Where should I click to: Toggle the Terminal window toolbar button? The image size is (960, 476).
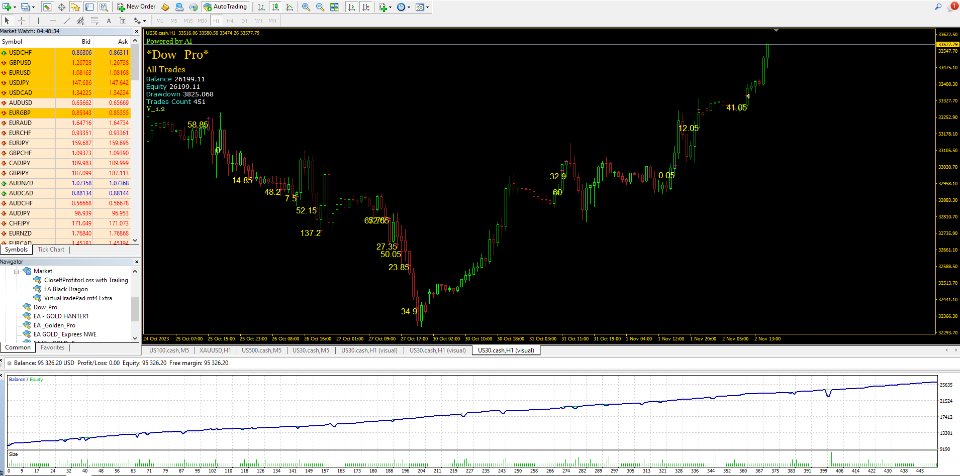point(89,7)
